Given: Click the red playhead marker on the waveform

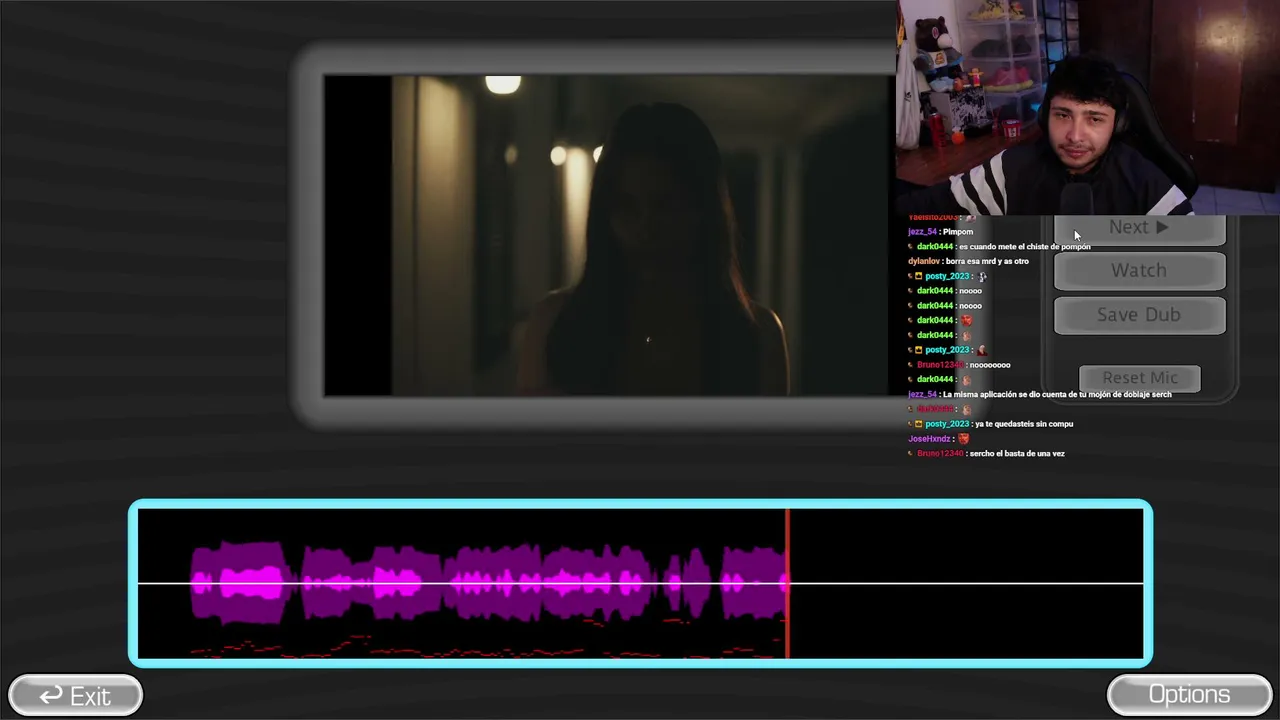Looking at the screenshot, I should [788, 584].
